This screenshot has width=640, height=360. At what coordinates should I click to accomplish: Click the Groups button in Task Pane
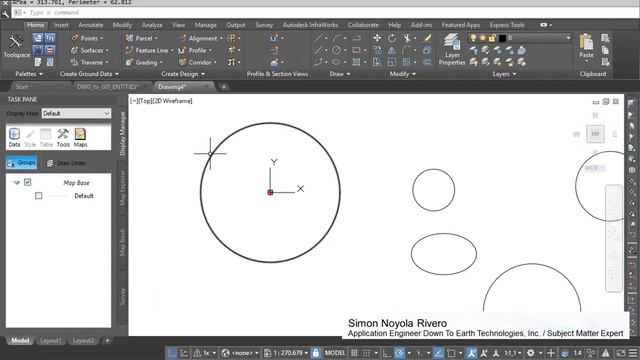pos(21,163)
